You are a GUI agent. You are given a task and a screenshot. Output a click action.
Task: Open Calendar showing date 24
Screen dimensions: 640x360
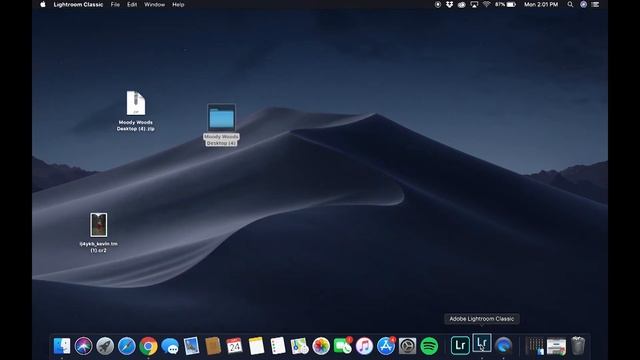pyautogui.click(x=235, y=346)
